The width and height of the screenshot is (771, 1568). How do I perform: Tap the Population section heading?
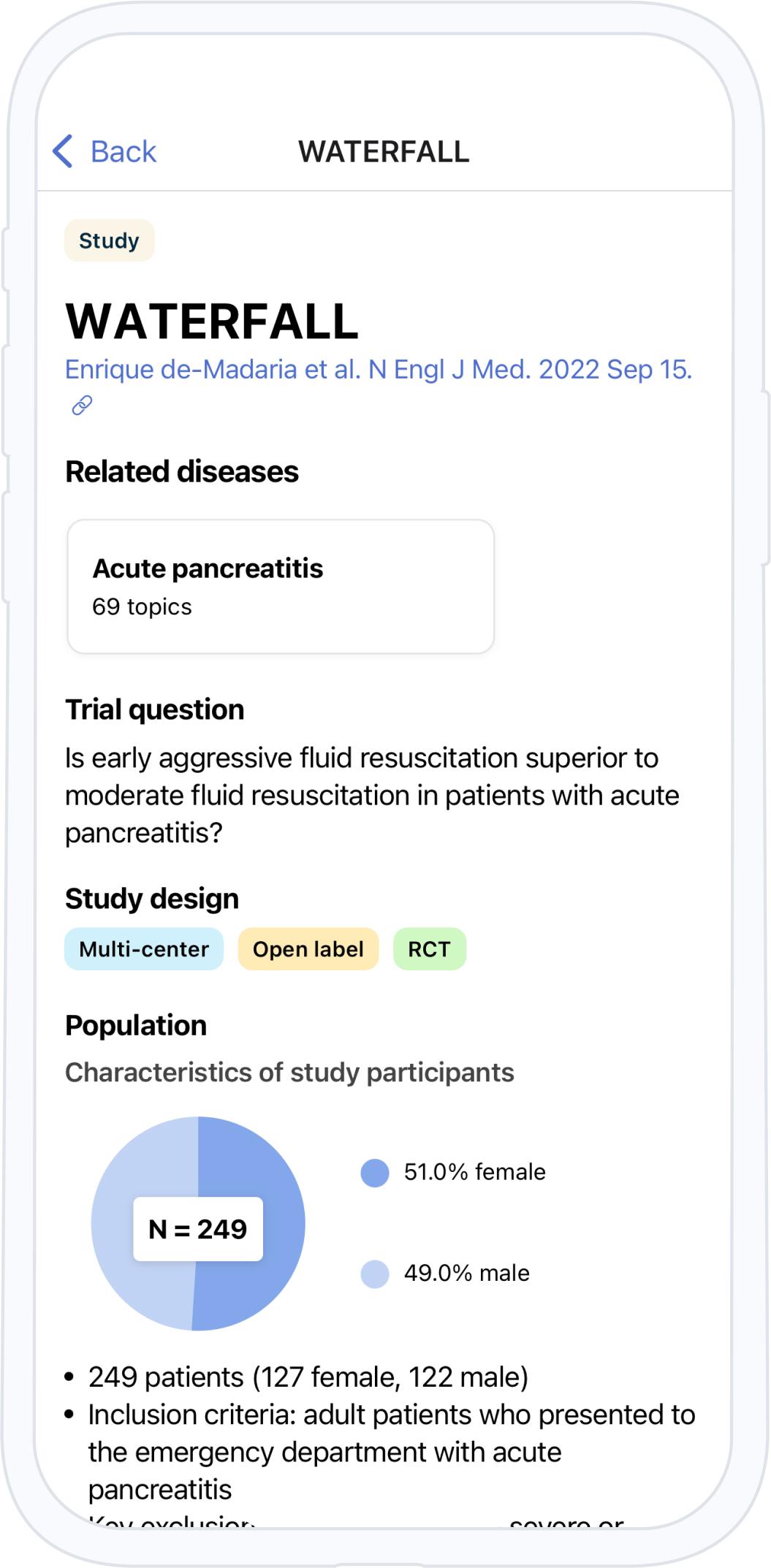click(136, 1025)
